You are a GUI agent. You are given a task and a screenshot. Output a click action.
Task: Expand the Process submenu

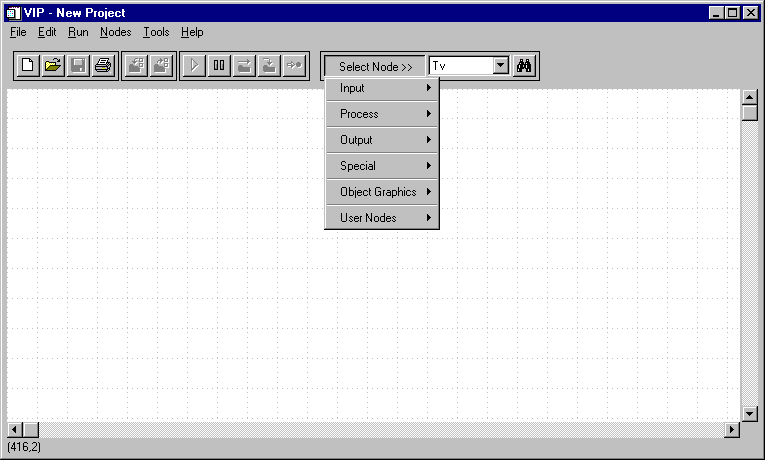click(382, 114)
